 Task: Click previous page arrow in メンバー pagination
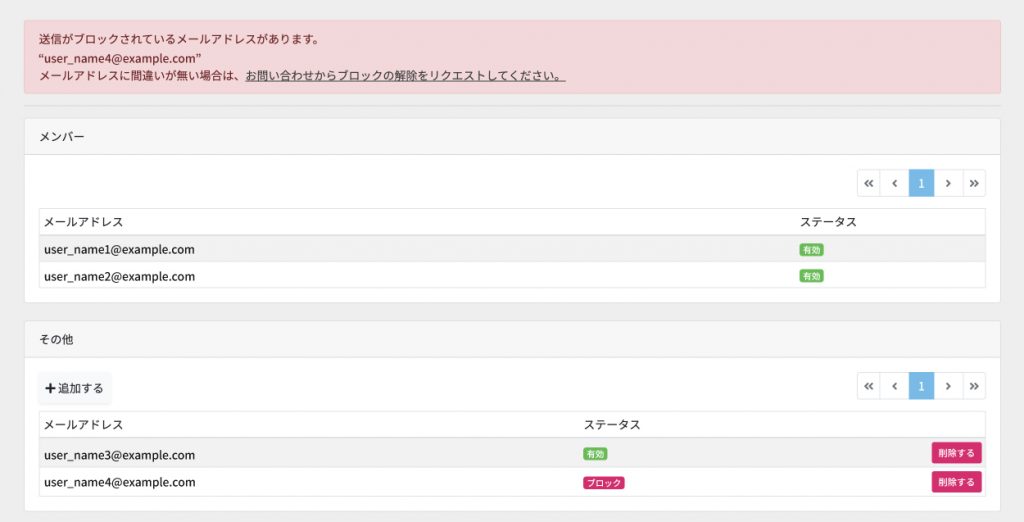click(895, 183)
